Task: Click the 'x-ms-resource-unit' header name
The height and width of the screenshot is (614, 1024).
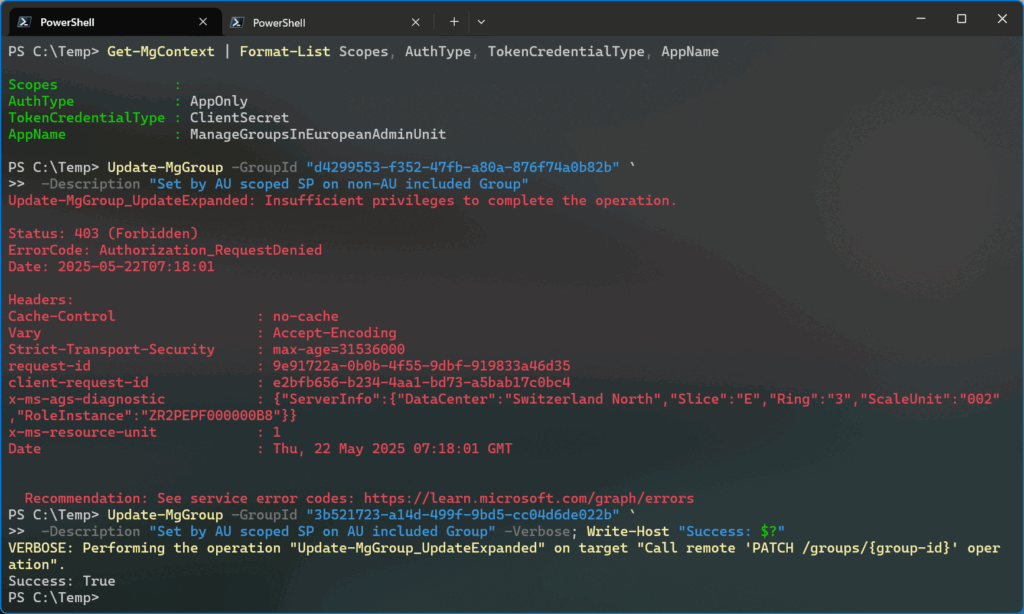Action: 82,432
